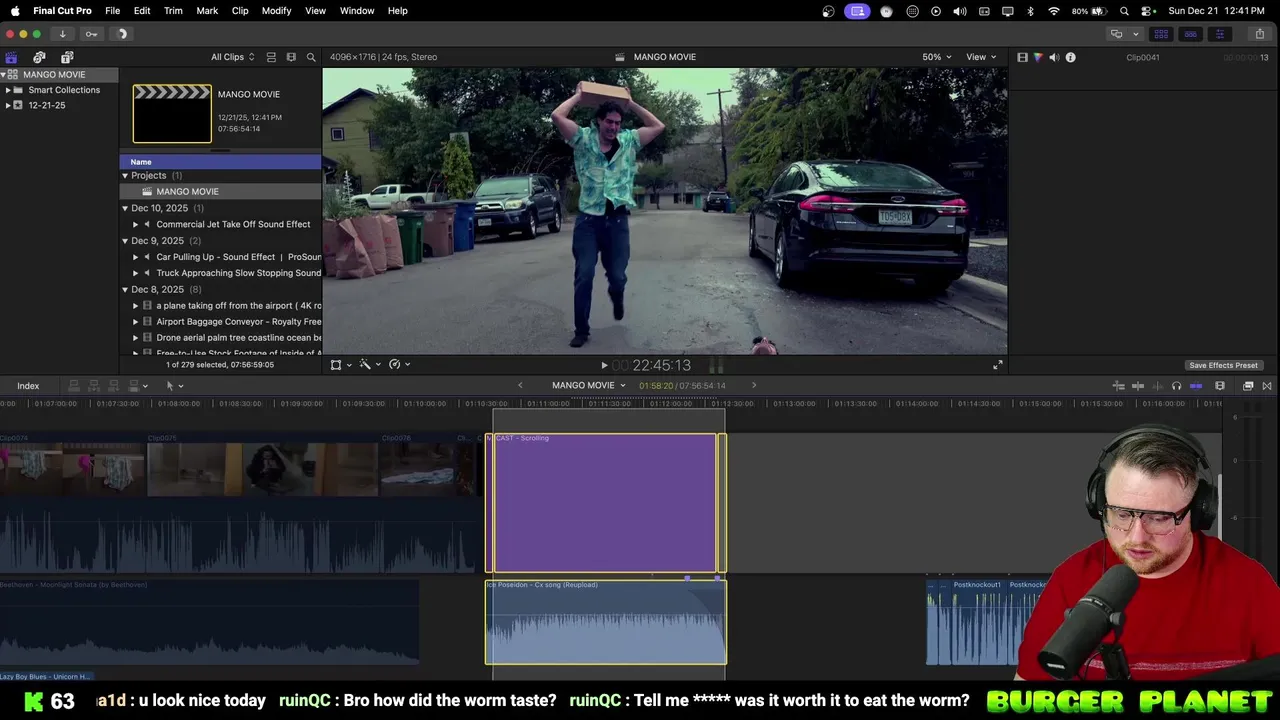Open the overwrite edit options dropdown

coord(137,386)
